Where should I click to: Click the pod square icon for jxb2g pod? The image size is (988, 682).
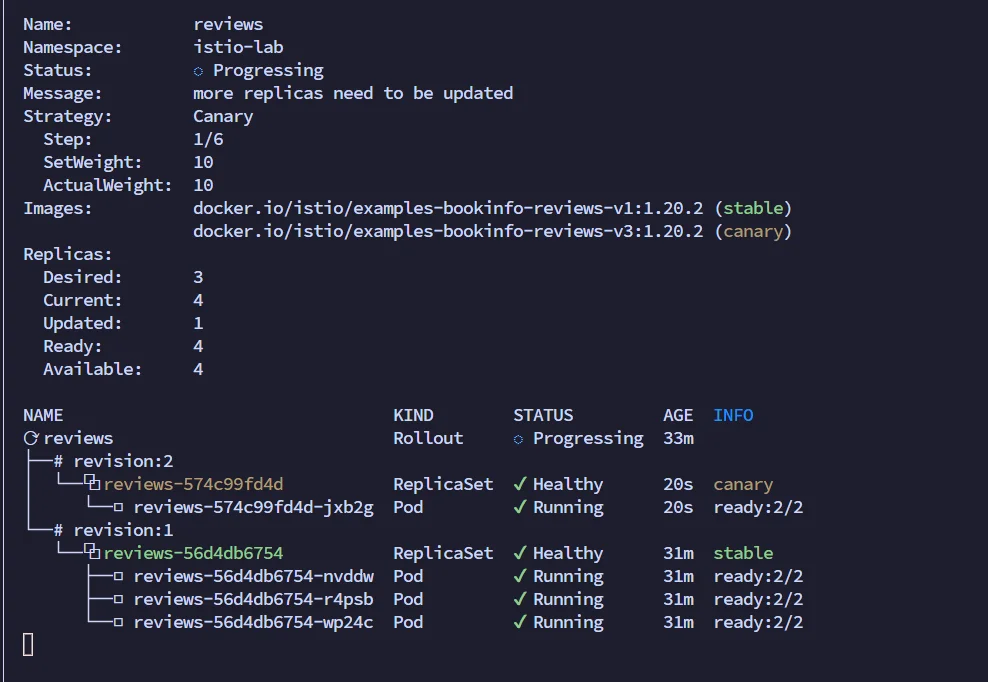tap(118, 507)
